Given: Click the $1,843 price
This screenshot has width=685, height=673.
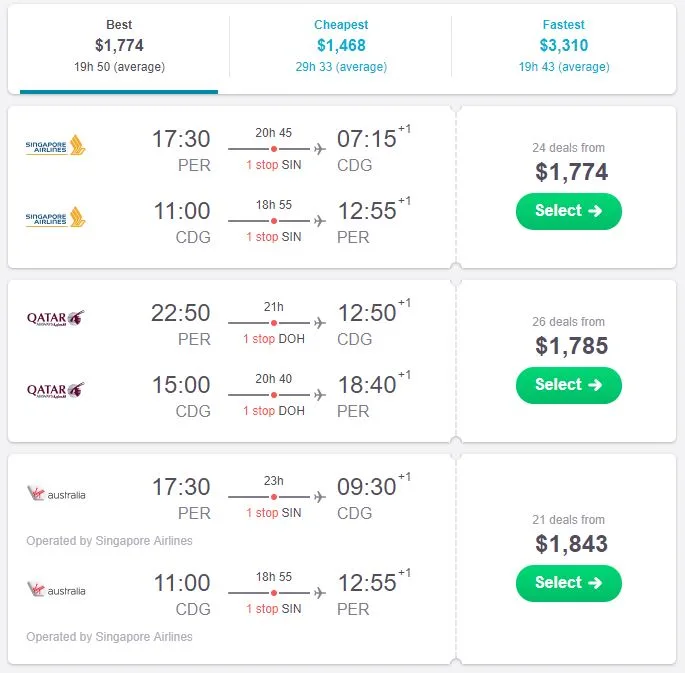Looking at the screenshot, I should click(571, 544).
